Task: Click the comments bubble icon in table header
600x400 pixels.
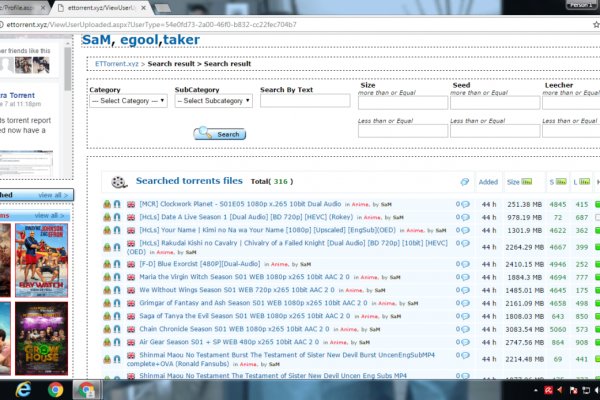Action: [x=464, y=182]
